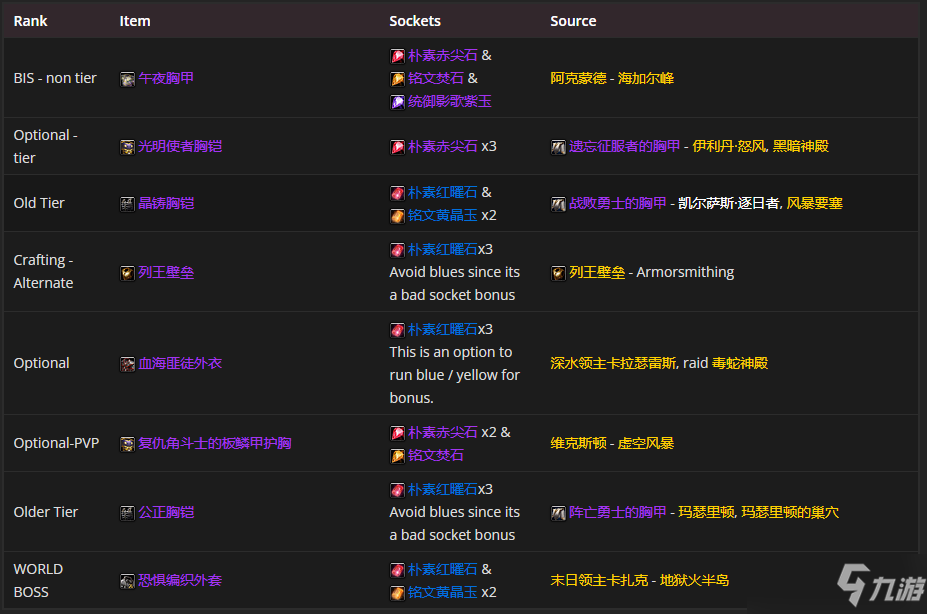Image resolution: width=927 pixels, height=614 pixels.
Task: Click the 统御影歌紫玉 gem icon
Action: 397,100
